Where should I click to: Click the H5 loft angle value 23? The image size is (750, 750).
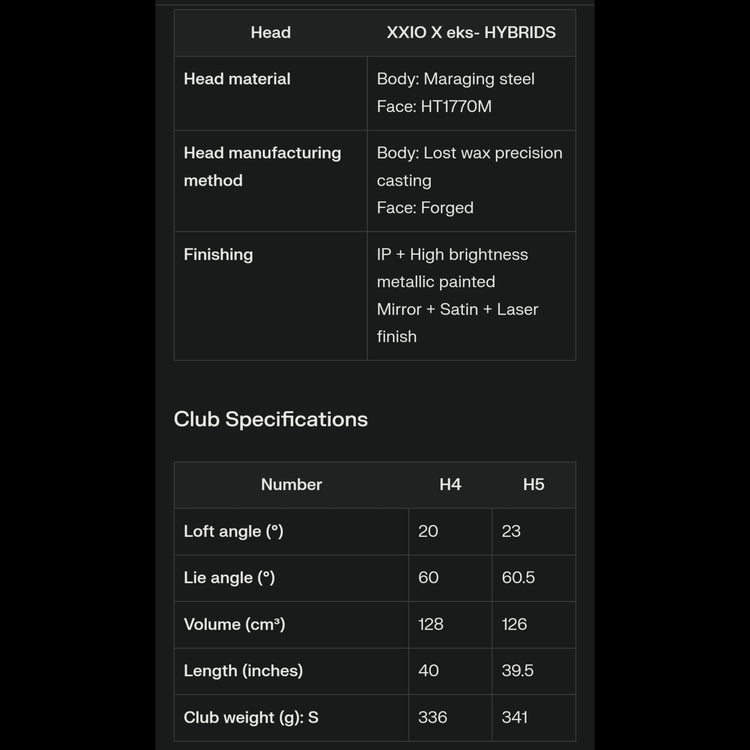click(511, 532)
